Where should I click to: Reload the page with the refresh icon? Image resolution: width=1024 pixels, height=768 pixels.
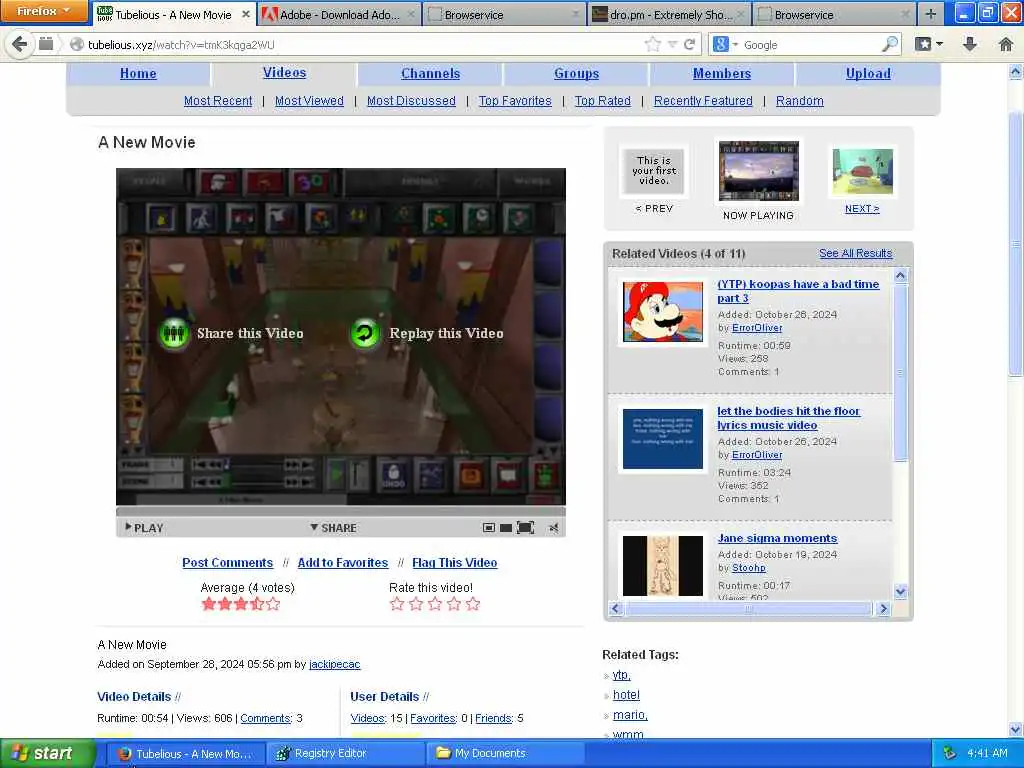689,44
